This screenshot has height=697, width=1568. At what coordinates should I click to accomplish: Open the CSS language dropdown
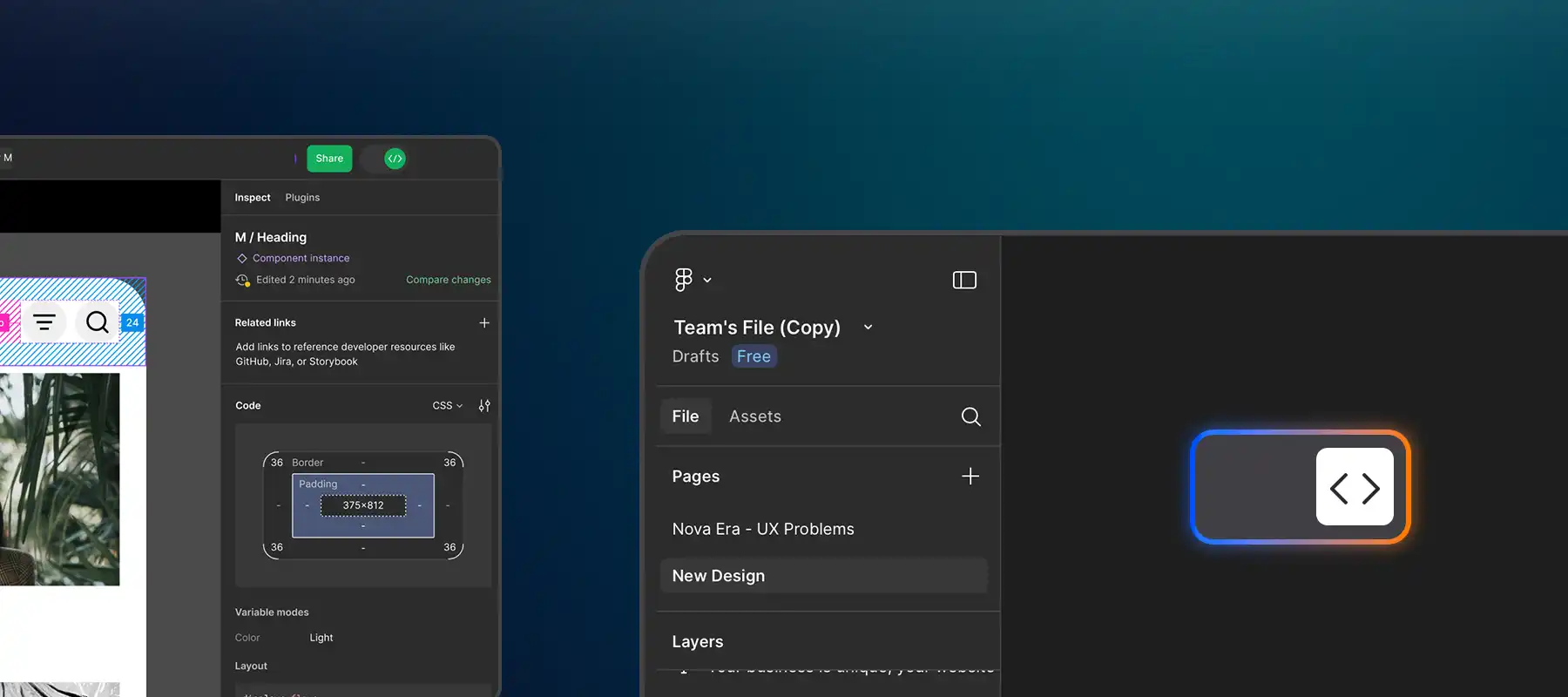click(x=448, y=406)
